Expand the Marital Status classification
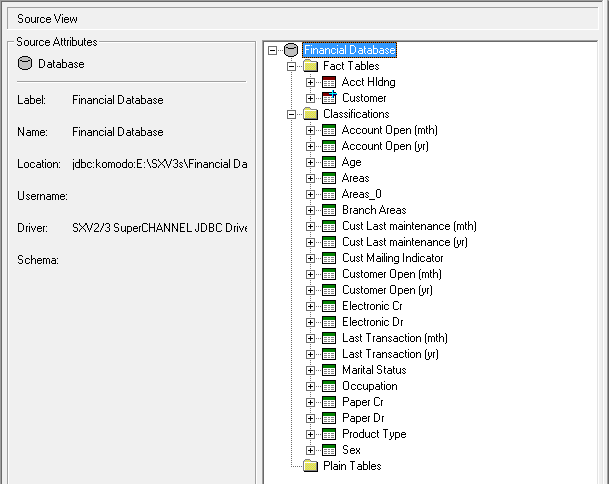The width and height of the screenshot is (609, 484). (311, 370)
